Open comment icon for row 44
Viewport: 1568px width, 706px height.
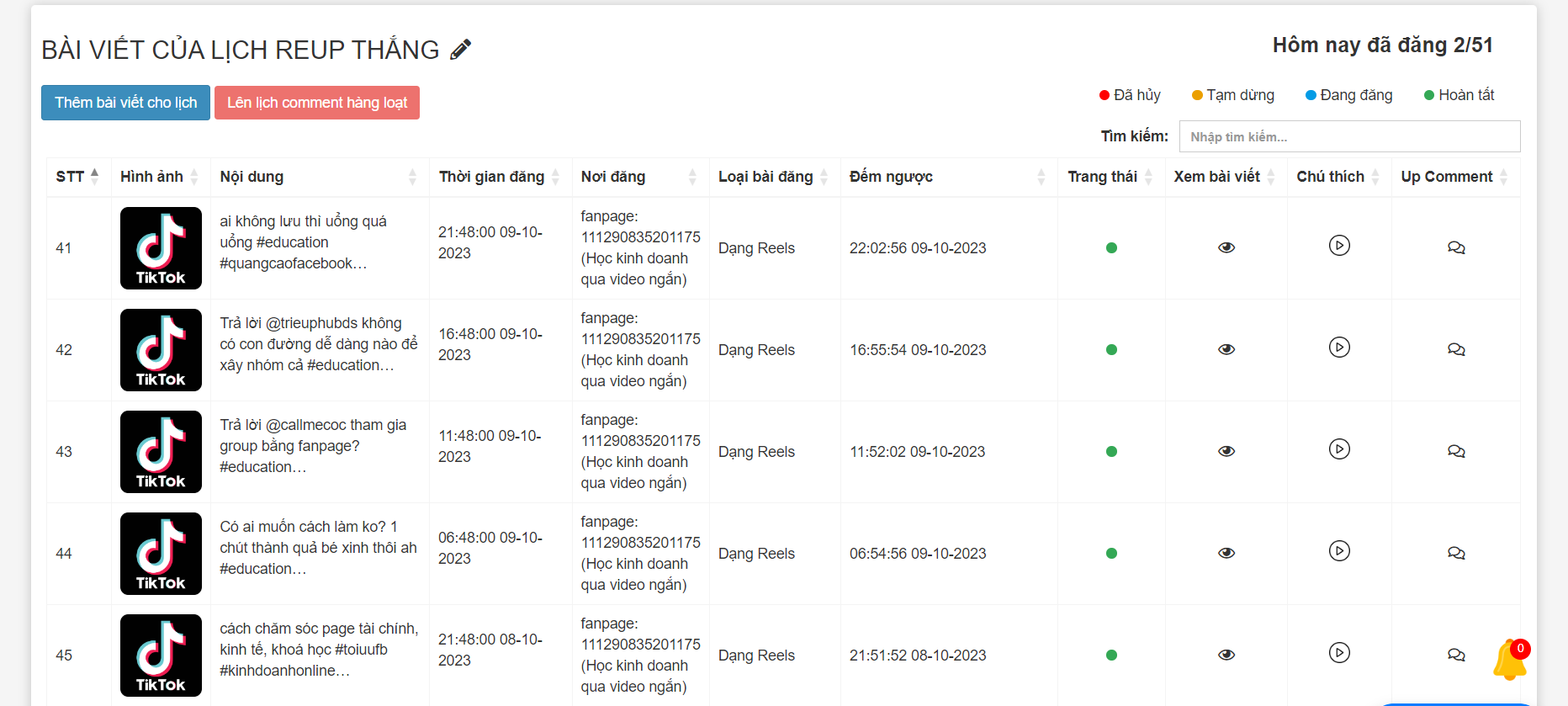coord(1456,553)
